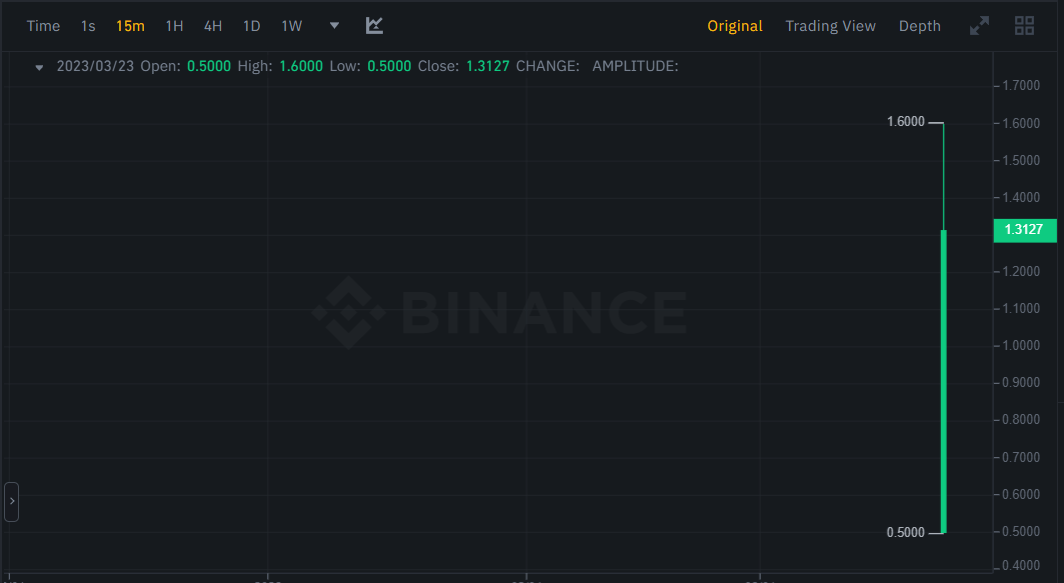This screenshot has height=583, width=1064.
Task: Switch to 1s interval
Action: [88, 26]
